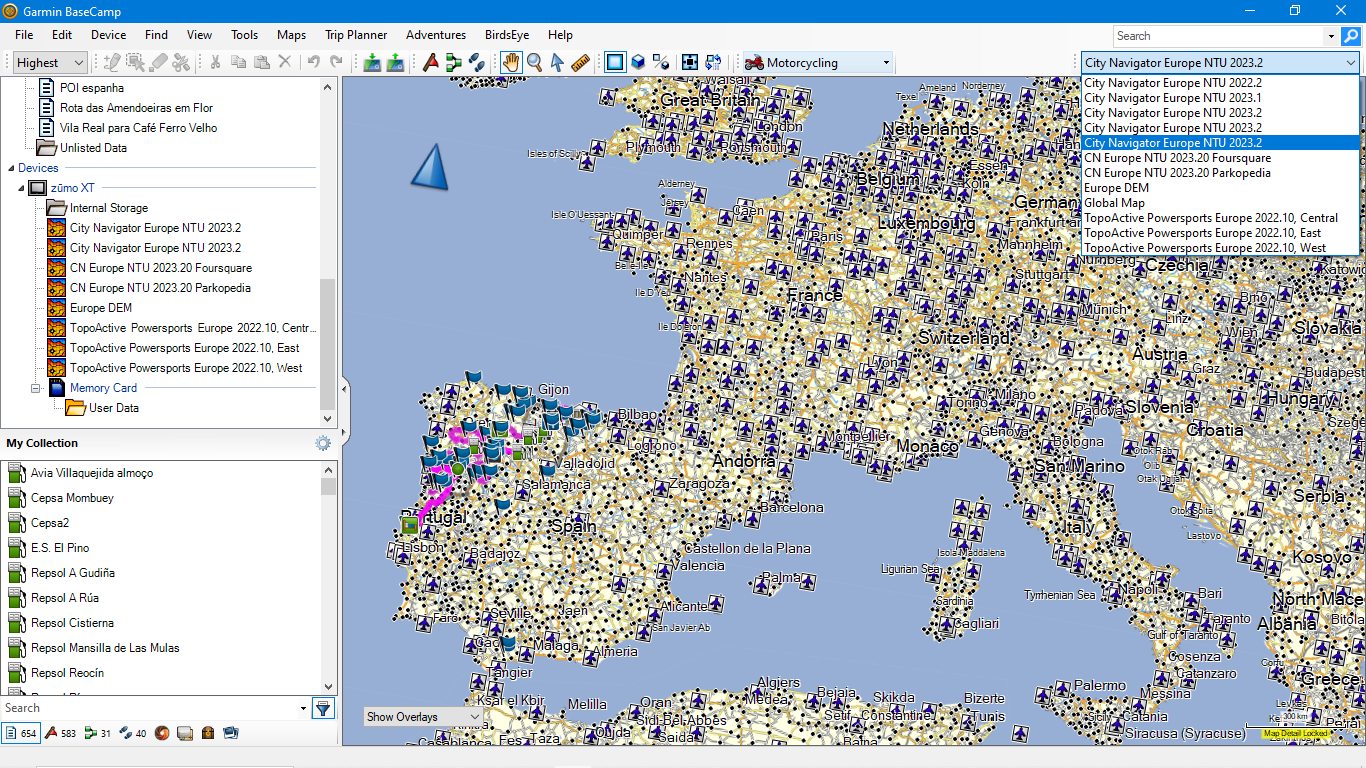Open the BirdsEye menu
Screen dimensions: 1366x768
pos(507,35)
